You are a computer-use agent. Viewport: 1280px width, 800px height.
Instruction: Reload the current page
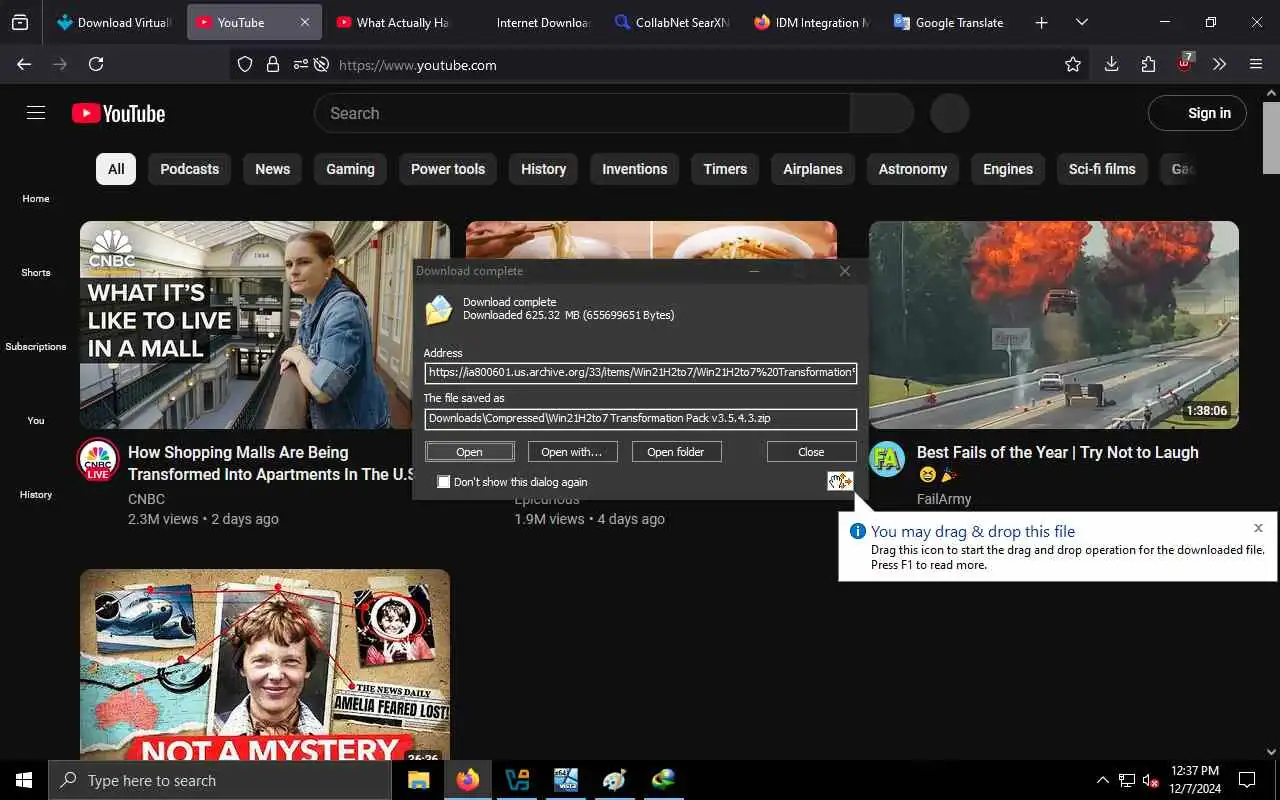click(96, 64)
